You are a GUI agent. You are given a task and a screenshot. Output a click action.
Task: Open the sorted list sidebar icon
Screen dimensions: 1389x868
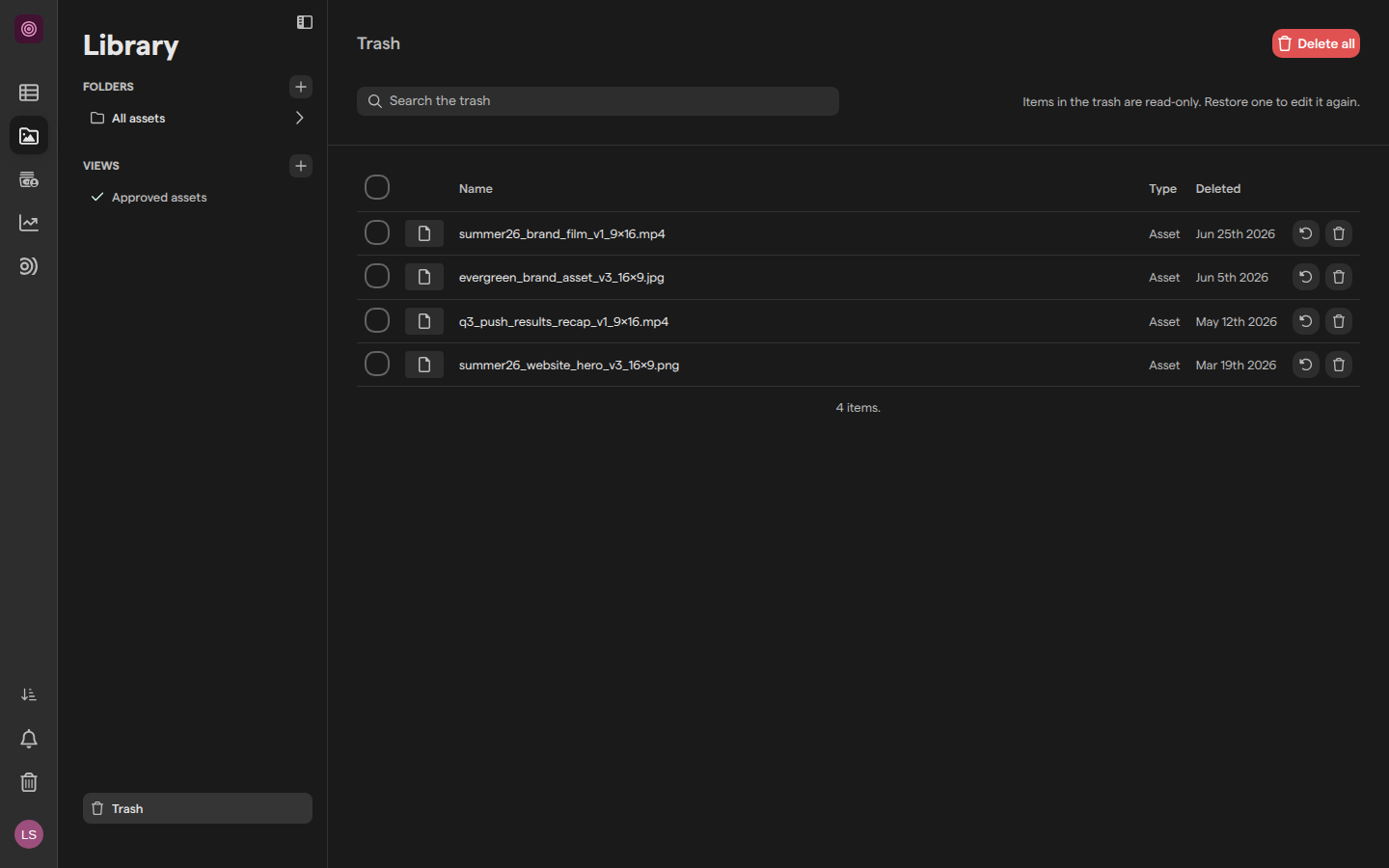tap(29, 694)
